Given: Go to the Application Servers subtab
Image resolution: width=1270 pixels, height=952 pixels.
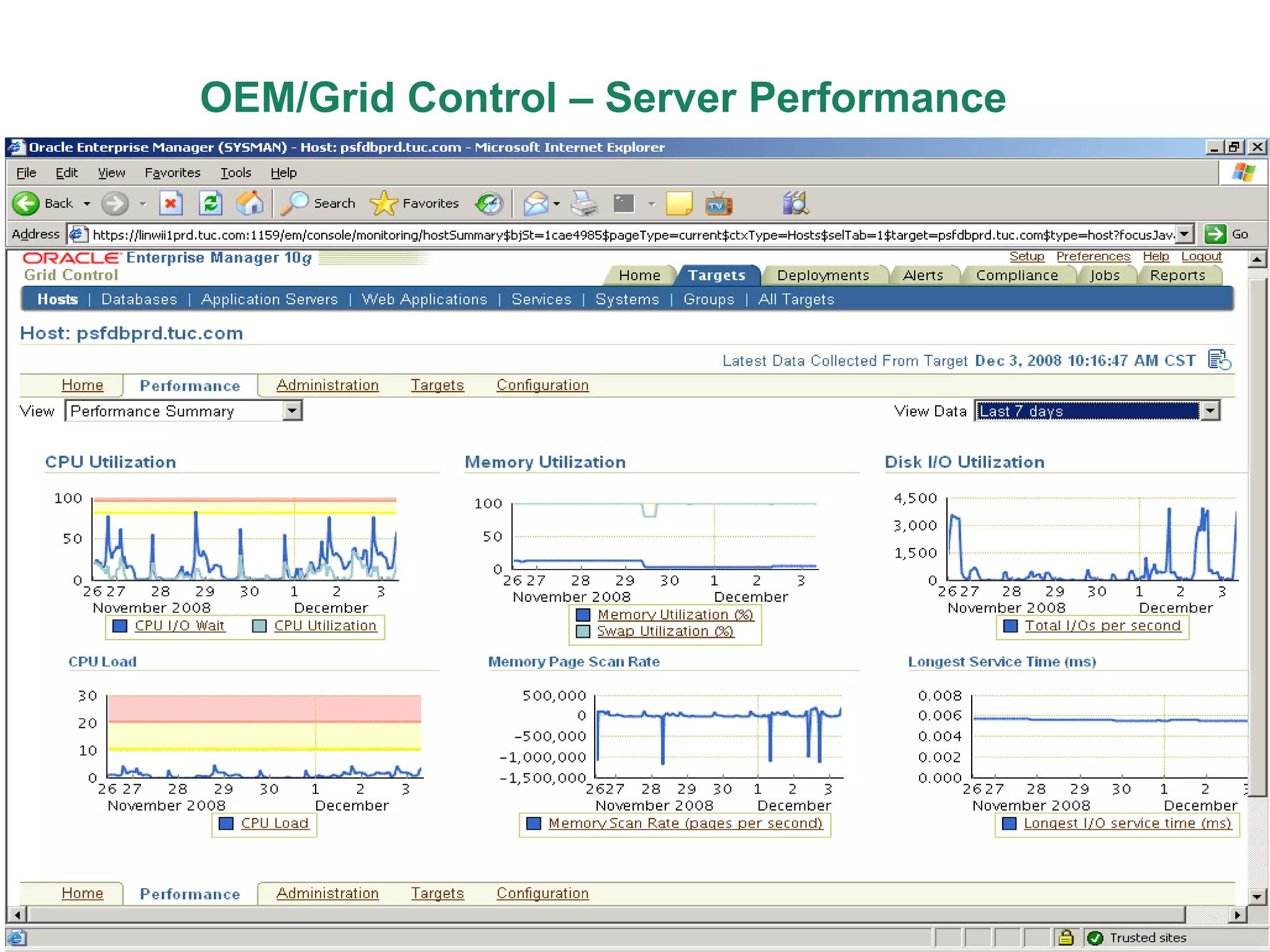Looking at the screenshot, I should click(269, 299).
